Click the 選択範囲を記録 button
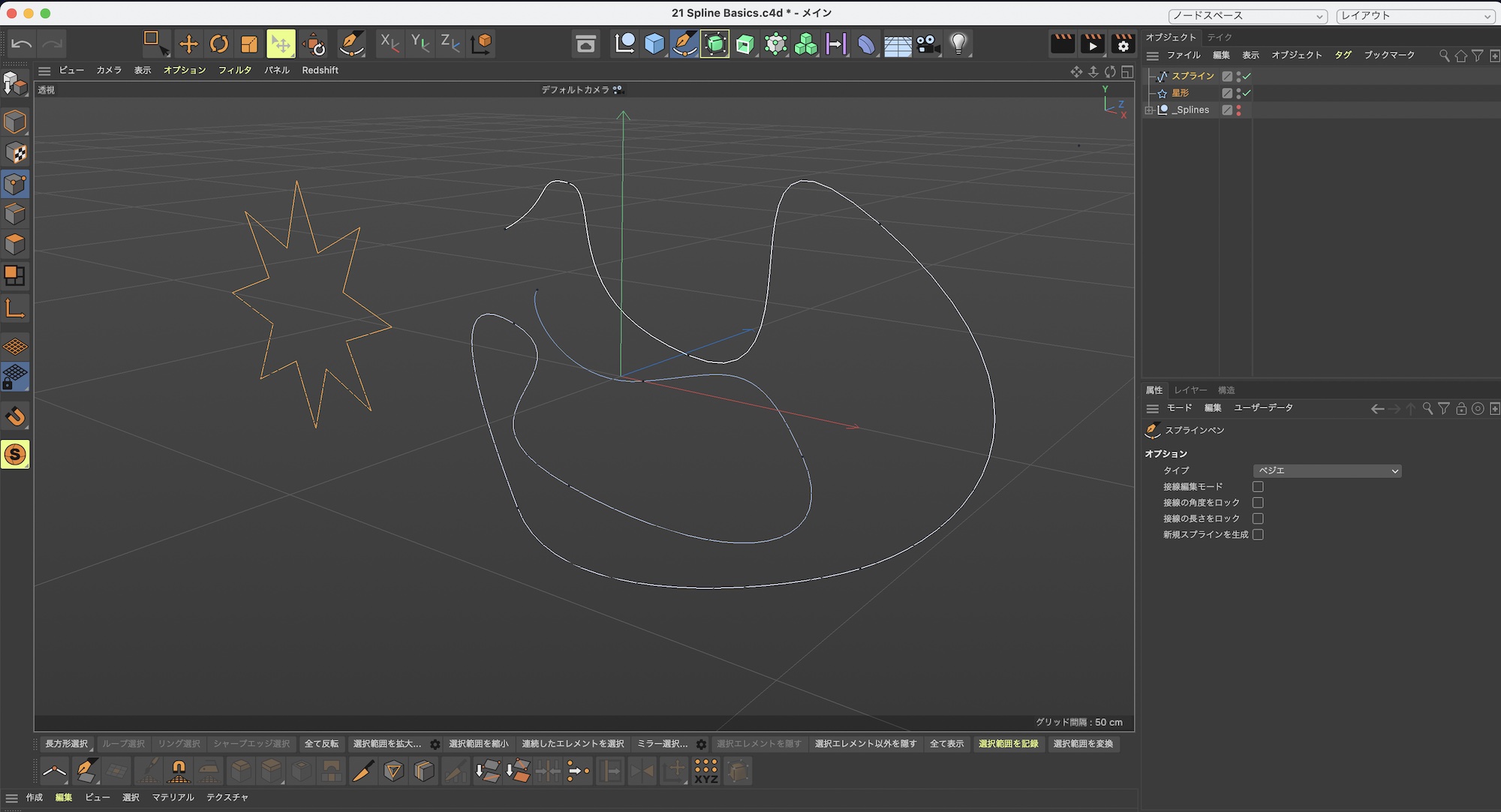This screenshot has height=812, width=1501. [1008, 744]
